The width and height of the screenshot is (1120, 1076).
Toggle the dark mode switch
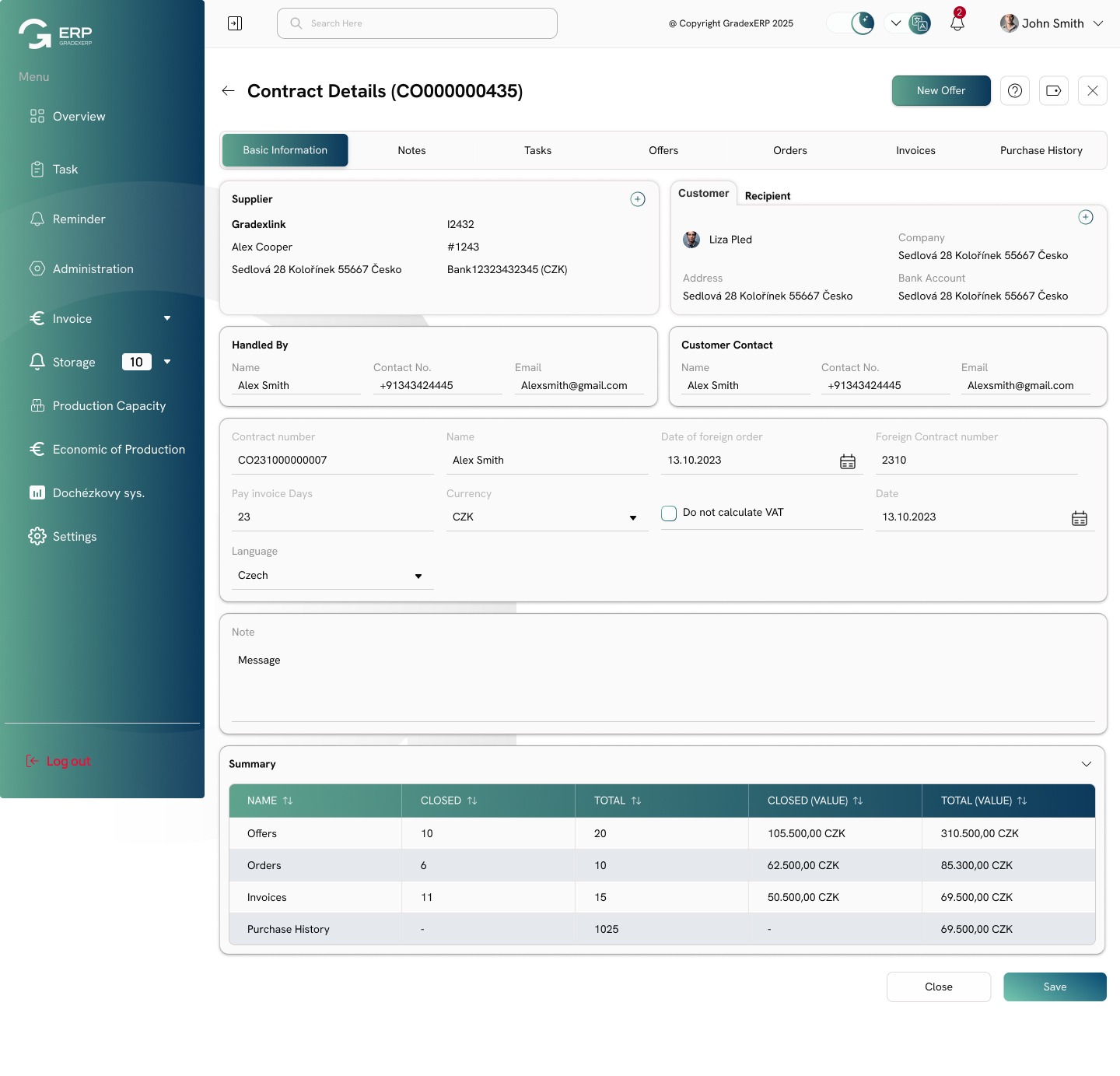coord(850,23)
